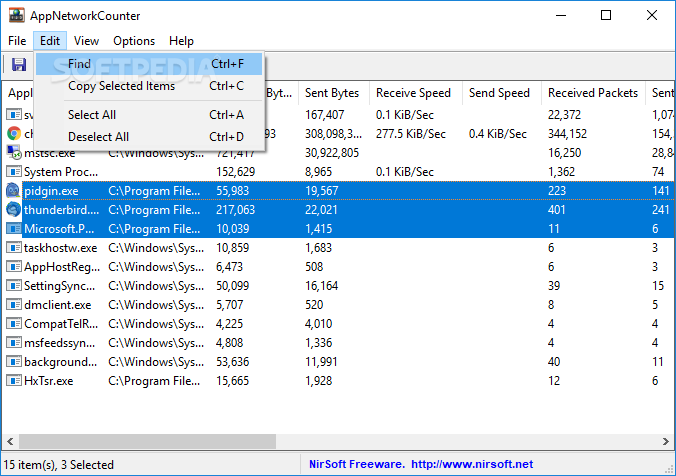Click the SettingSync row icon
The width and height of the screenshot is (676, 476).
pyautogui.click(x=14, y=285)
